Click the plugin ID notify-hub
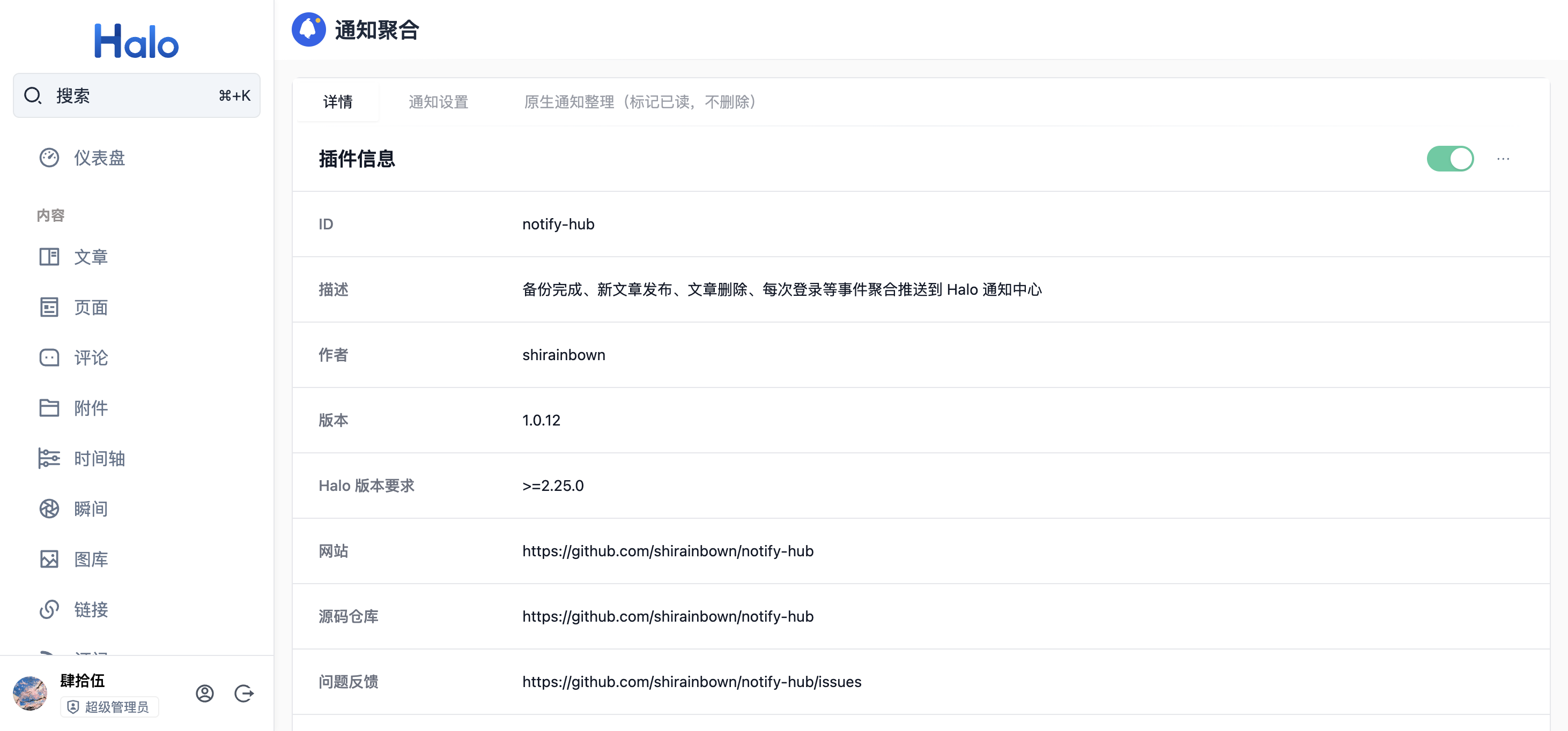Screen dimensions: 1568x731 pos(558,224)
